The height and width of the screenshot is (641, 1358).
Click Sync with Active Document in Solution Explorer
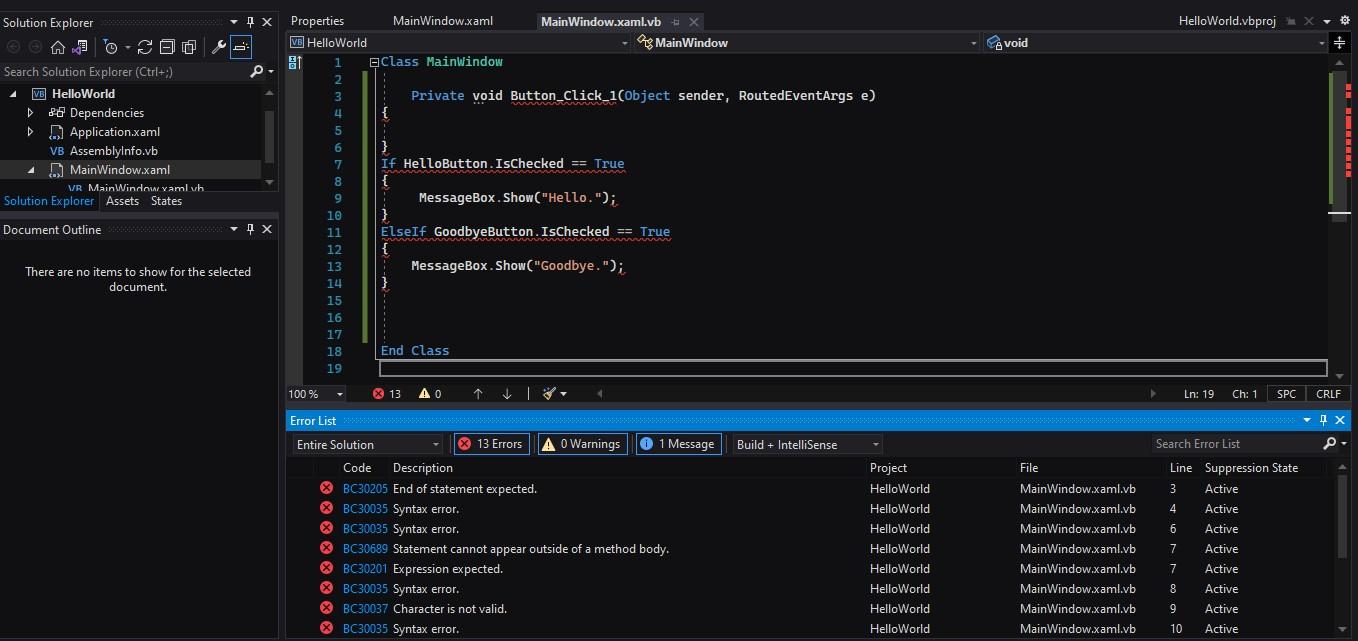tap(79, 46)
